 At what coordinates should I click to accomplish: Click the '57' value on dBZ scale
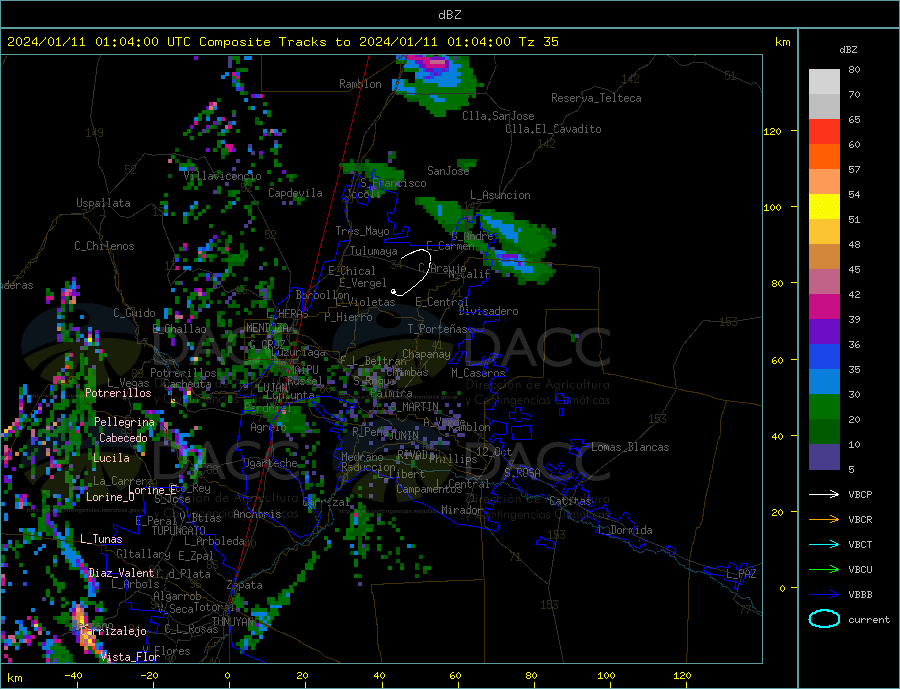pos(854,169)
